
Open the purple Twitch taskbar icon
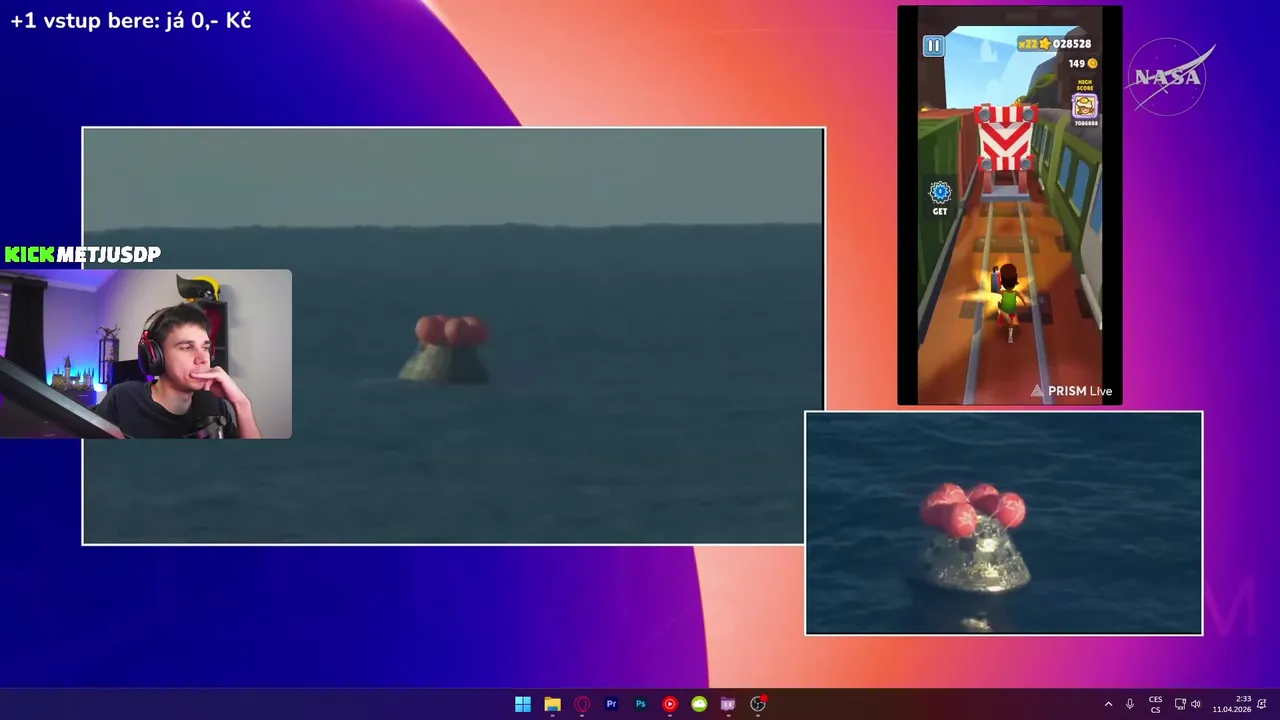(728, 704)
